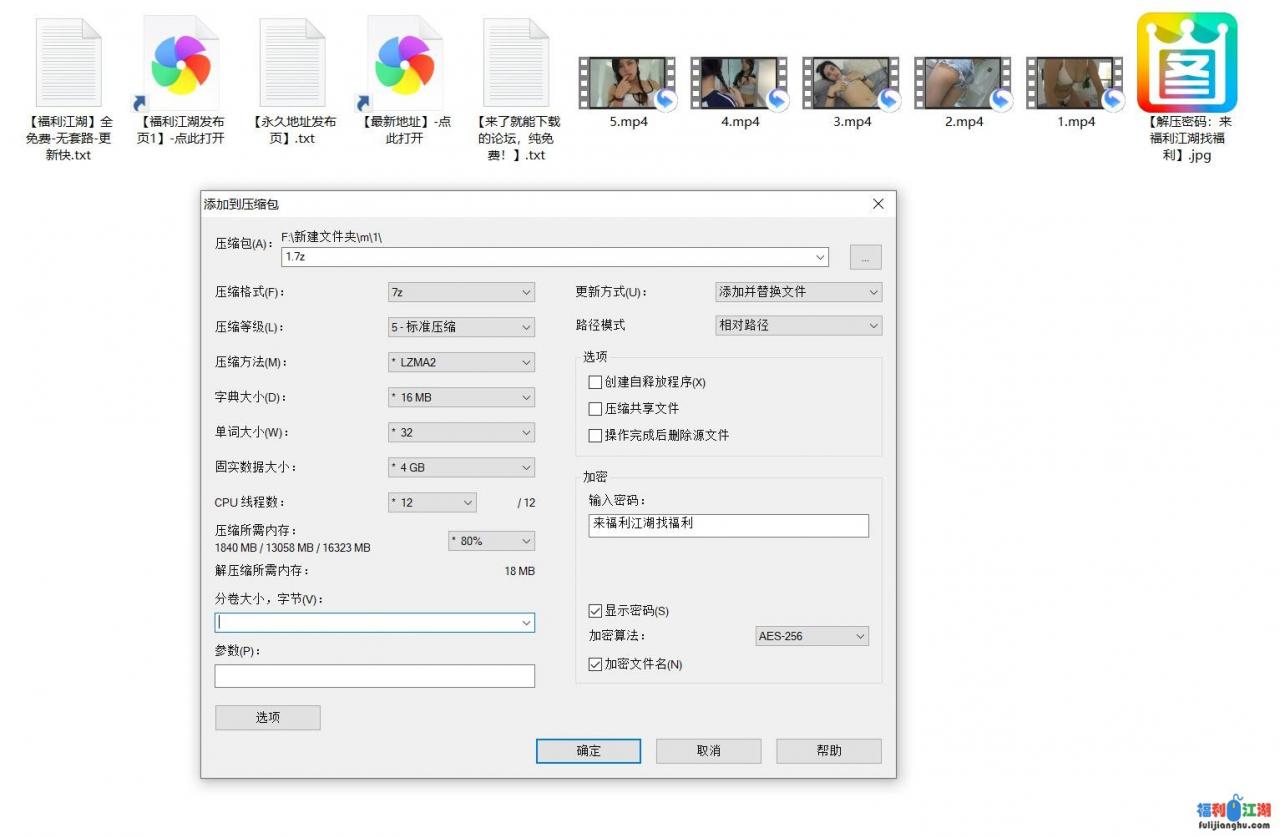This screenshot has width=1280, height=838.
Task: Click the 确定 button
Action: pos(588,751)
